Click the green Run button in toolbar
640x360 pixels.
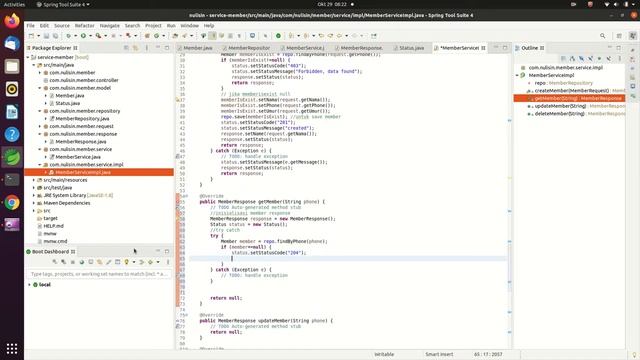pyautogui.click(x=83, y=36)
